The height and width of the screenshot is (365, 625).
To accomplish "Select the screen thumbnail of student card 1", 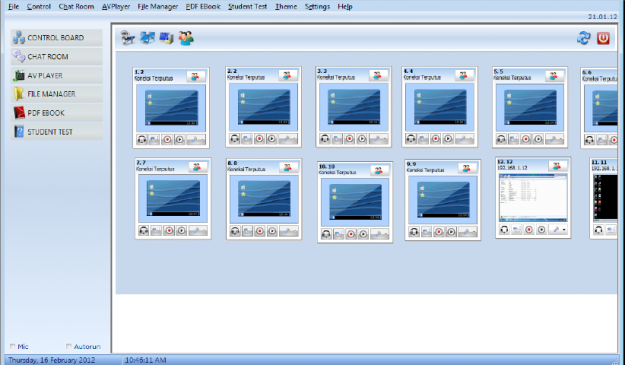I will 171,108.
